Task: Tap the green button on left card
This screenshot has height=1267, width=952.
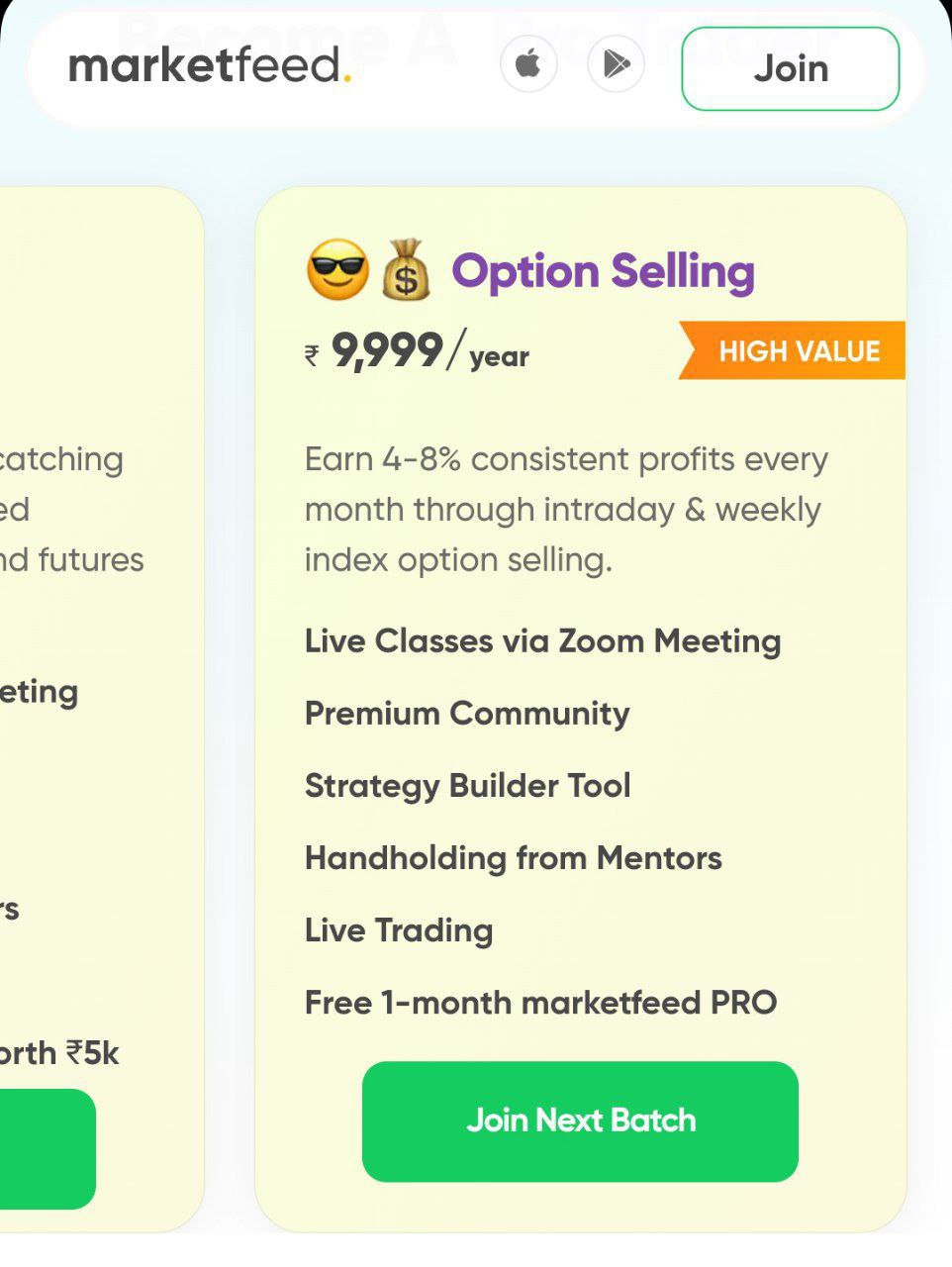Action: click(46, 1148)
